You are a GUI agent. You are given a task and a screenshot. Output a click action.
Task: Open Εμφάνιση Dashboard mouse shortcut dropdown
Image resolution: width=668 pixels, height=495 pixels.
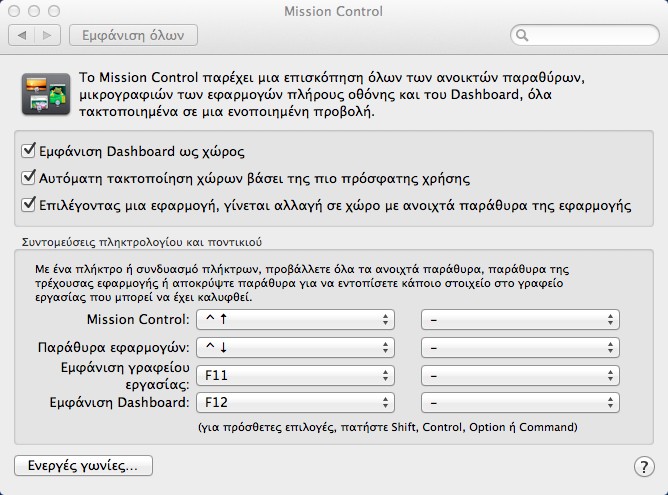coord(520,403)
